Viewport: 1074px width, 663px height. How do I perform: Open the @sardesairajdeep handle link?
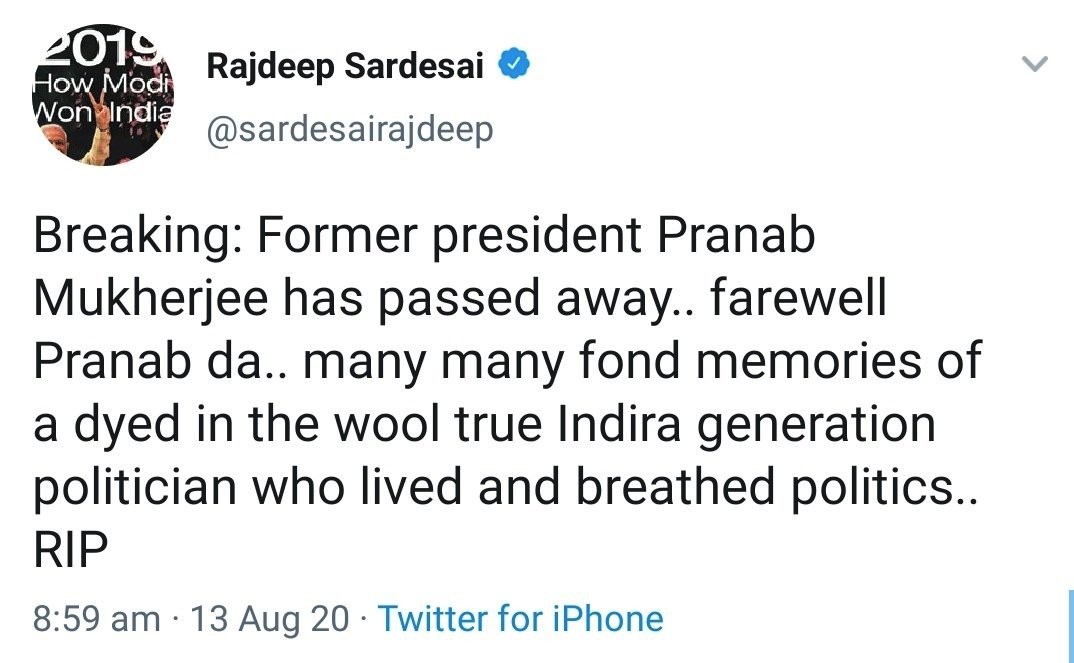(349, 130)
